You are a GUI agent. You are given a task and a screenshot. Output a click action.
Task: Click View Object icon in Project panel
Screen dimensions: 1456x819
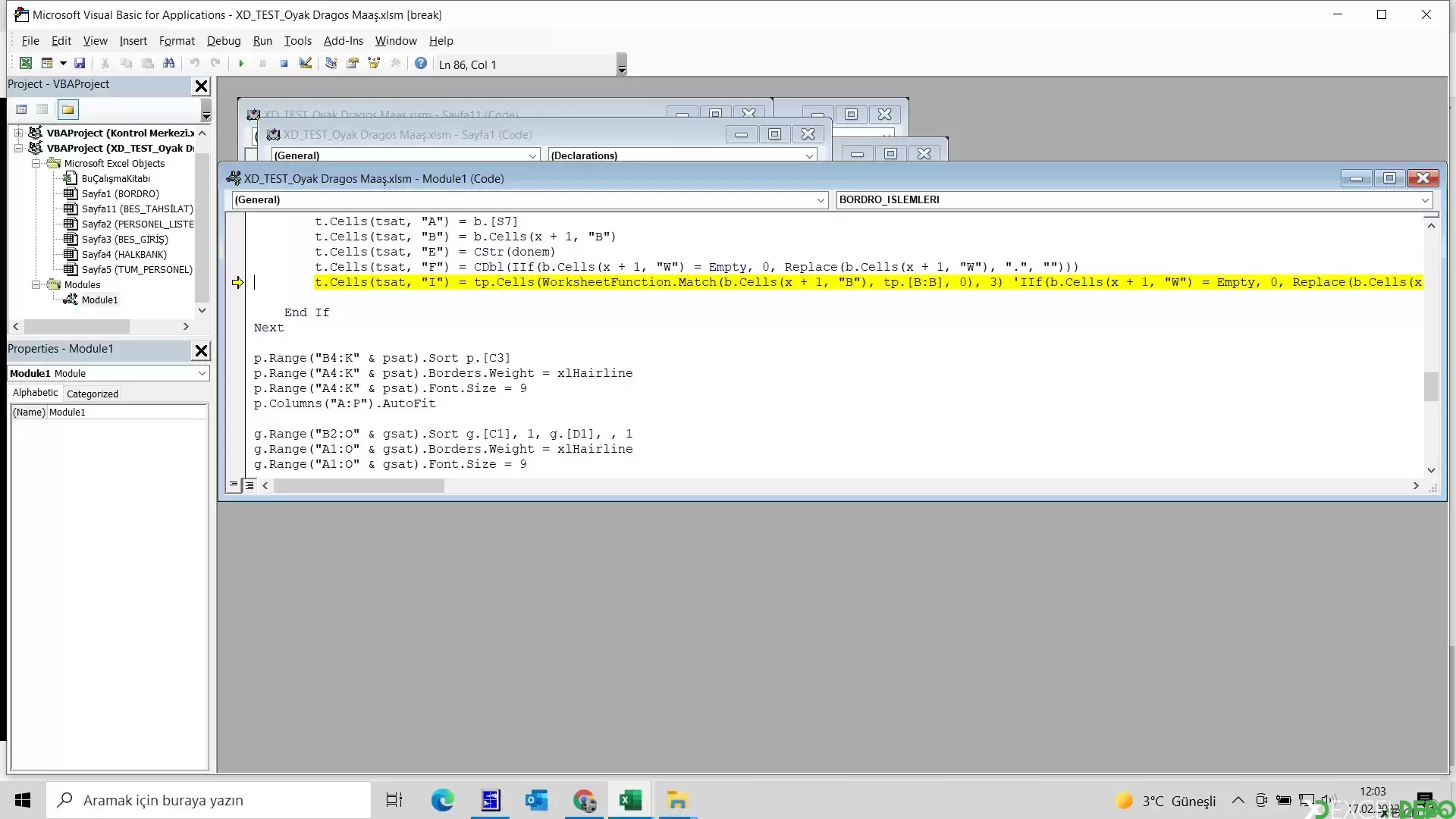42,110
